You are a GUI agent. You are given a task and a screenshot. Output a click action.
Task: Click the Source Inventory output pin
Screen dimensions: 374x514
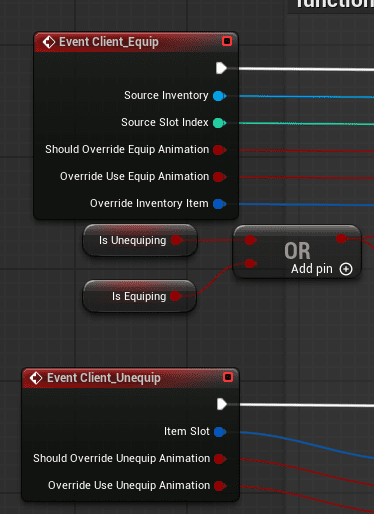coord(219,96)
